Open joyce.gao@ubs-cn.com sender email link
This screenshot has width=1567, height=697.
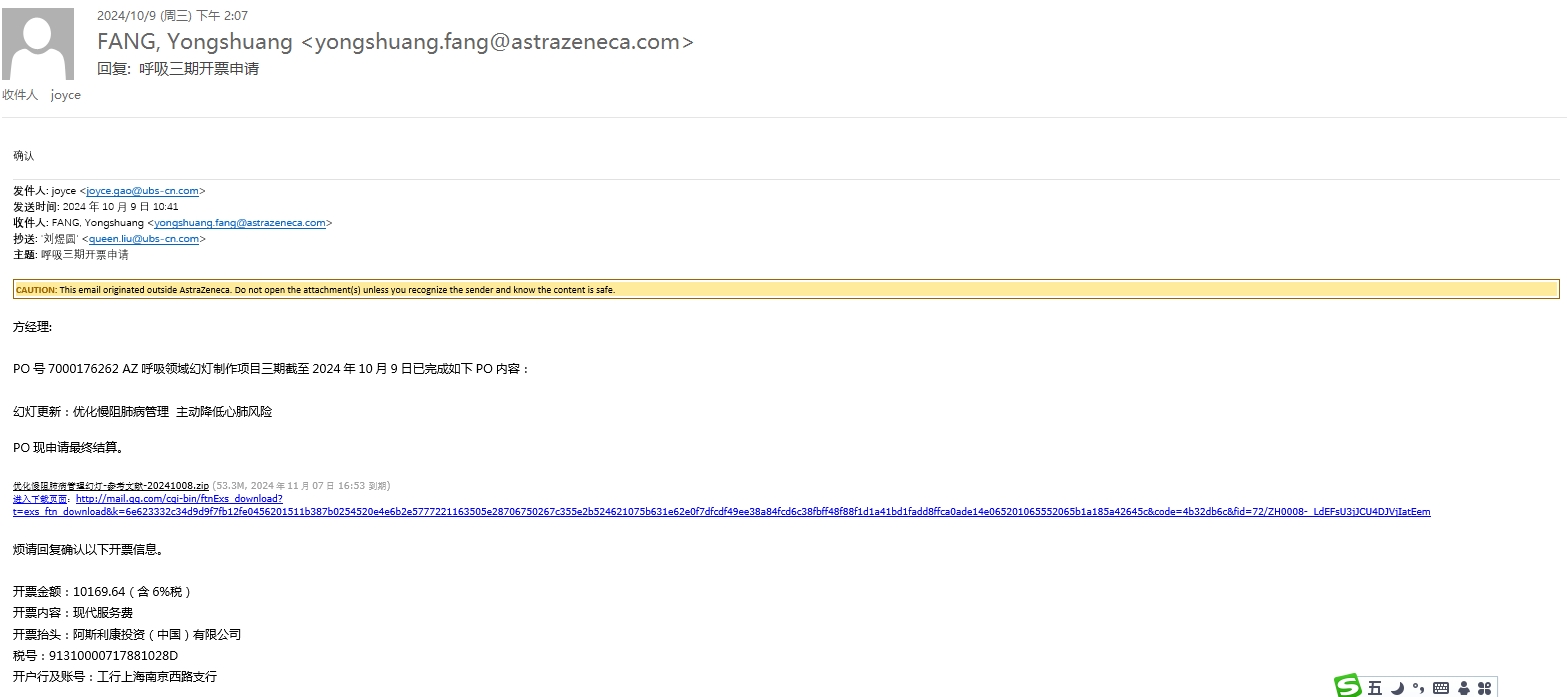(x=142, y=191)
